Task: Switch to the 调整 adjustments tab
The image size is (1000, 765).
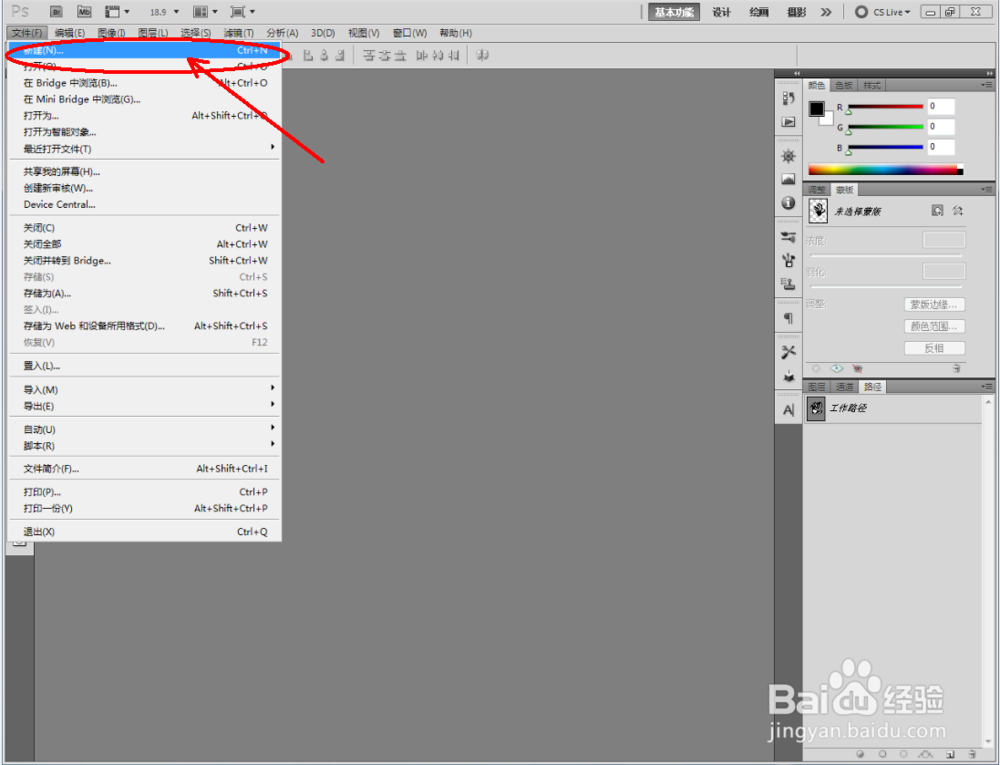Action: click(x=817, y=190)
